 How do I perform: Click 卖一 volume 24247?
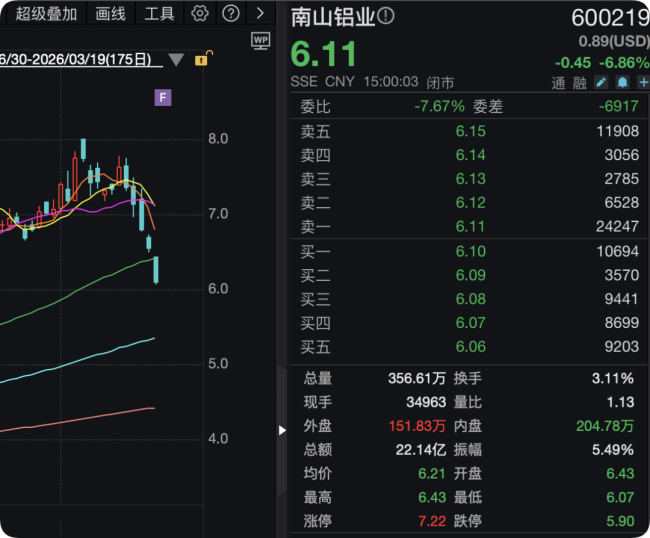pyautogui.click(x=617, y=226)
